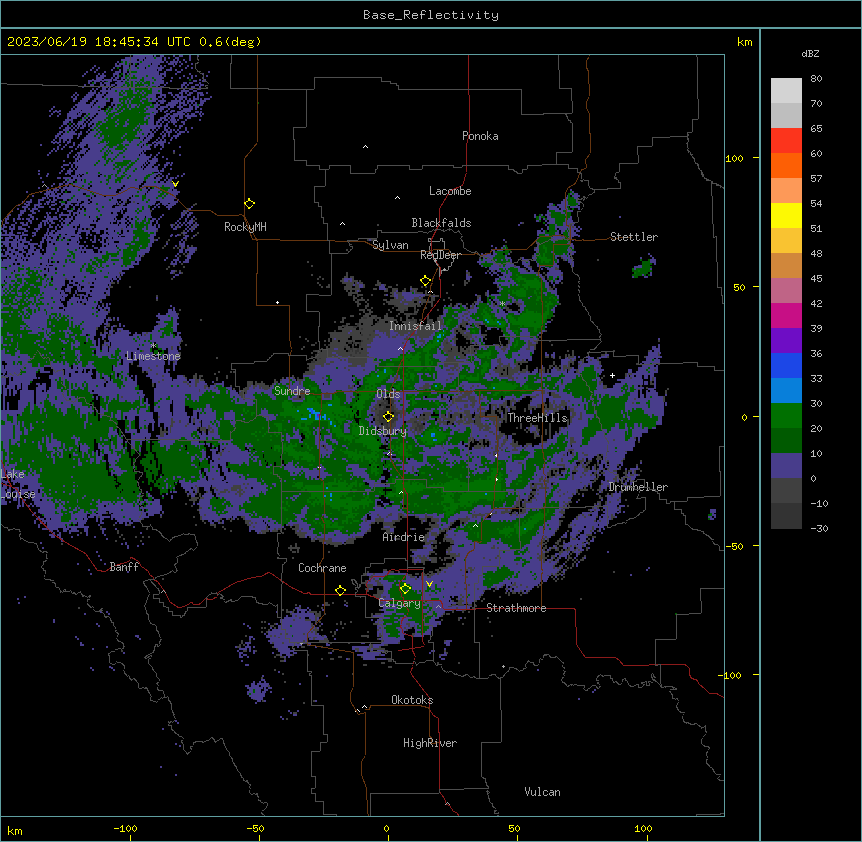Click the Didsbury city label
Screen dimensions: 862x842
click(x=383, y=431)
